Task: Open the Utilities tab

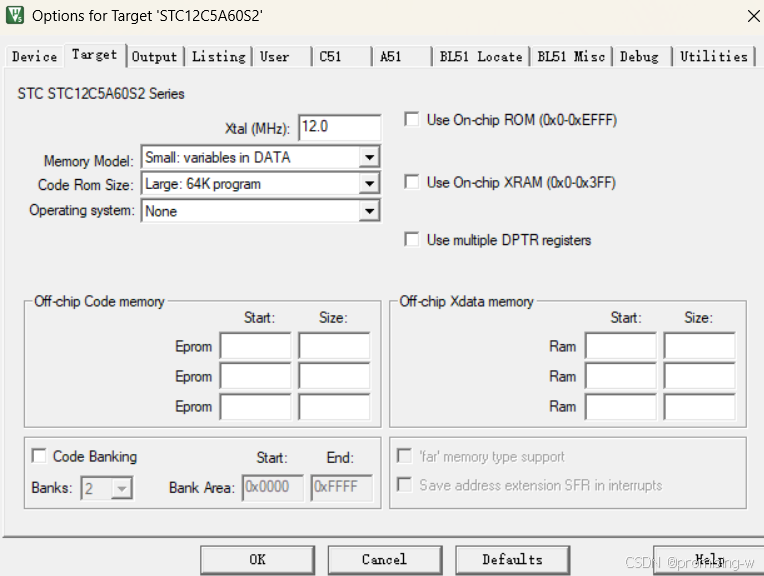Action: [x=714, y=57]
